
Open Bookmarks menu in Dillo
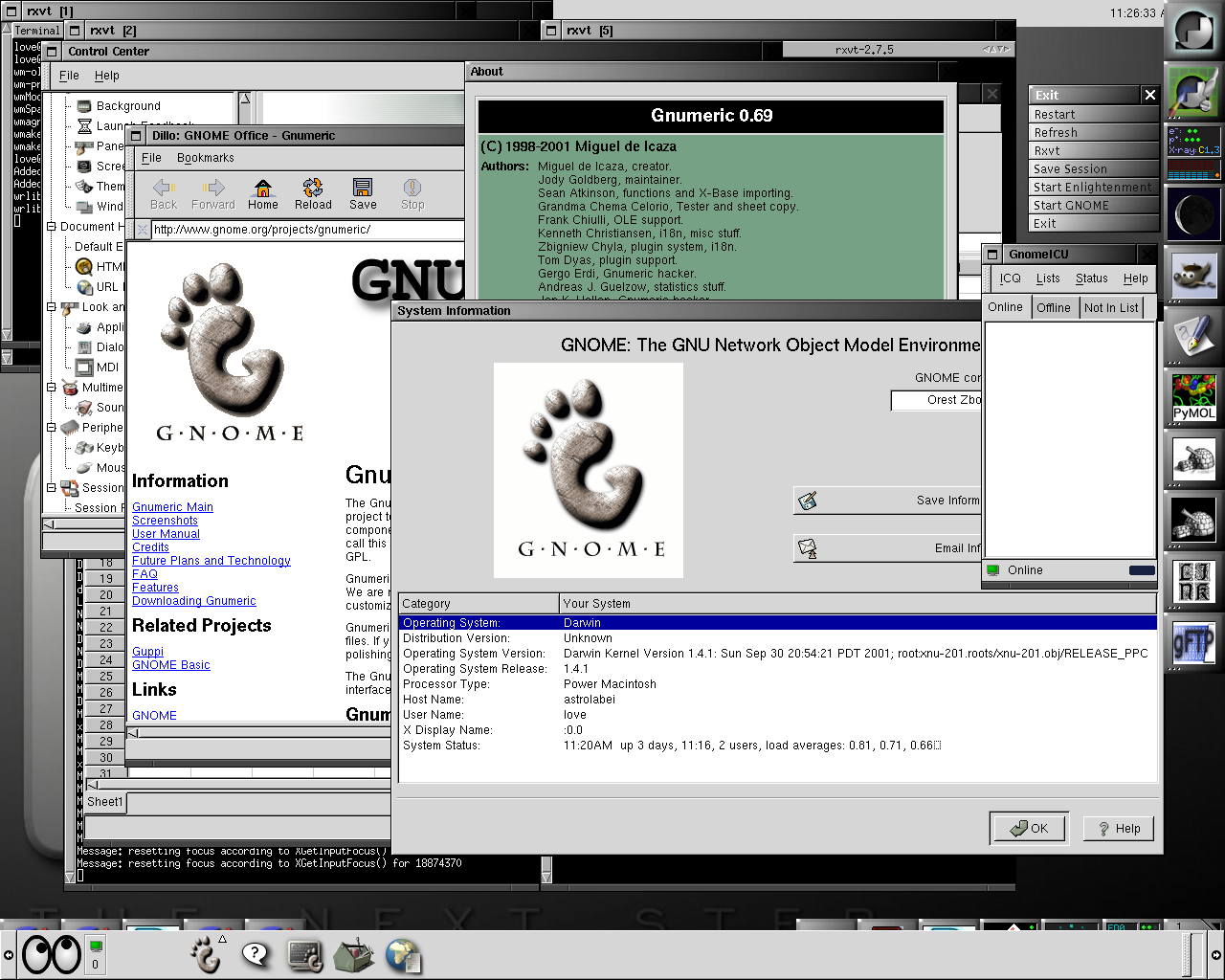pos(206,158)
